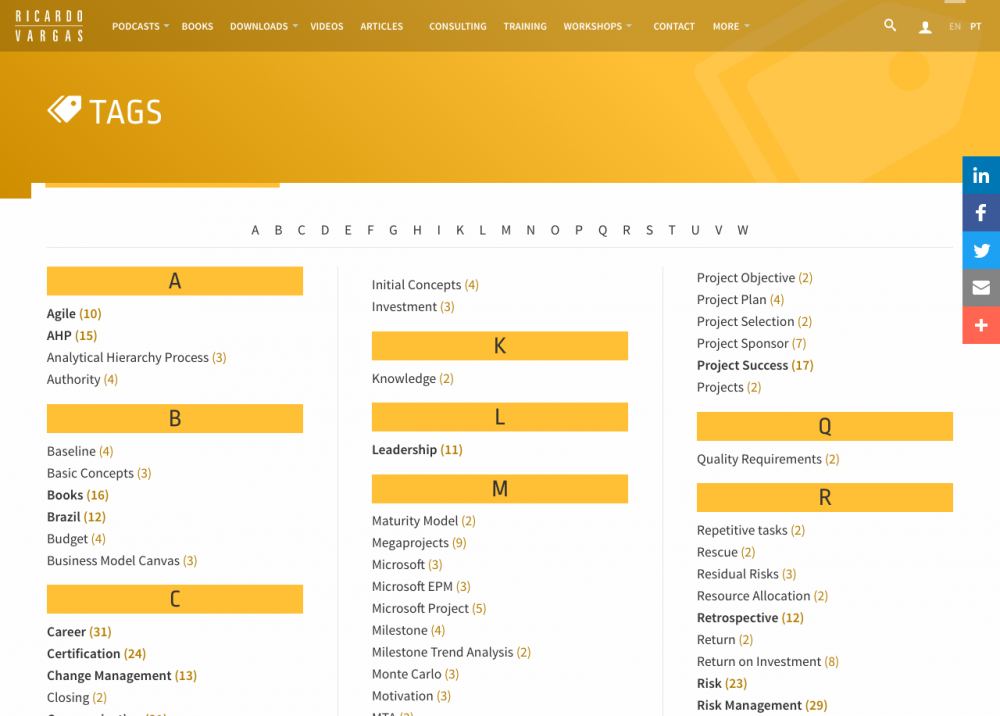Click the search magnifier icon
Screen dimensions: 1000x716
point(890,26)
